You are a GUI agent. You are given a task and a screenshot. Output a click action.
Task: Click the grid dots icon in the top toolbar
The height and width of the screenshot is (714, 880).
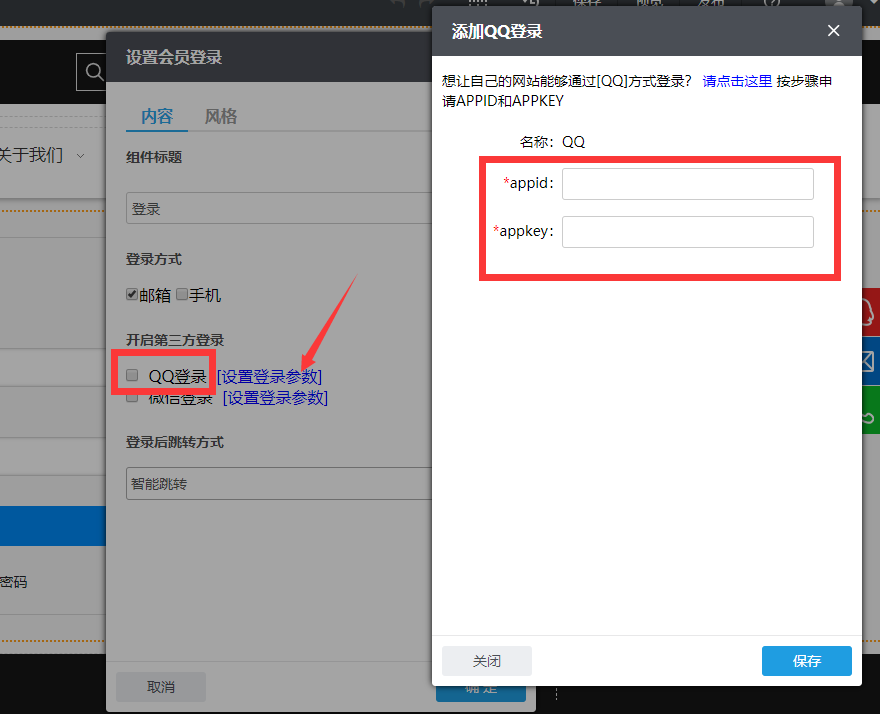click(x=478, y=4)
